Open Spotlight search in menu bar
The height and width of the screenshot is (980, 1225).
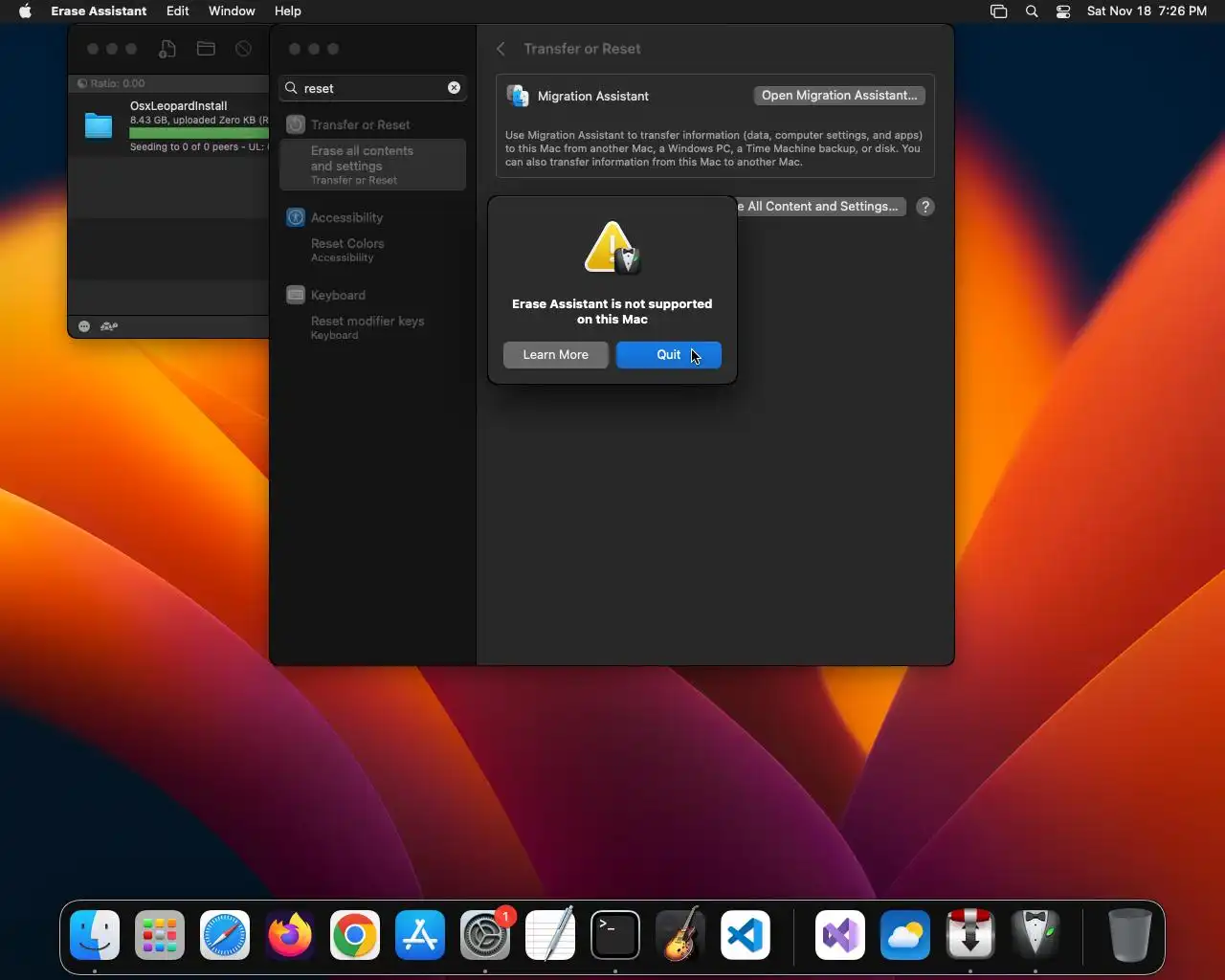tap(1032, 11)
